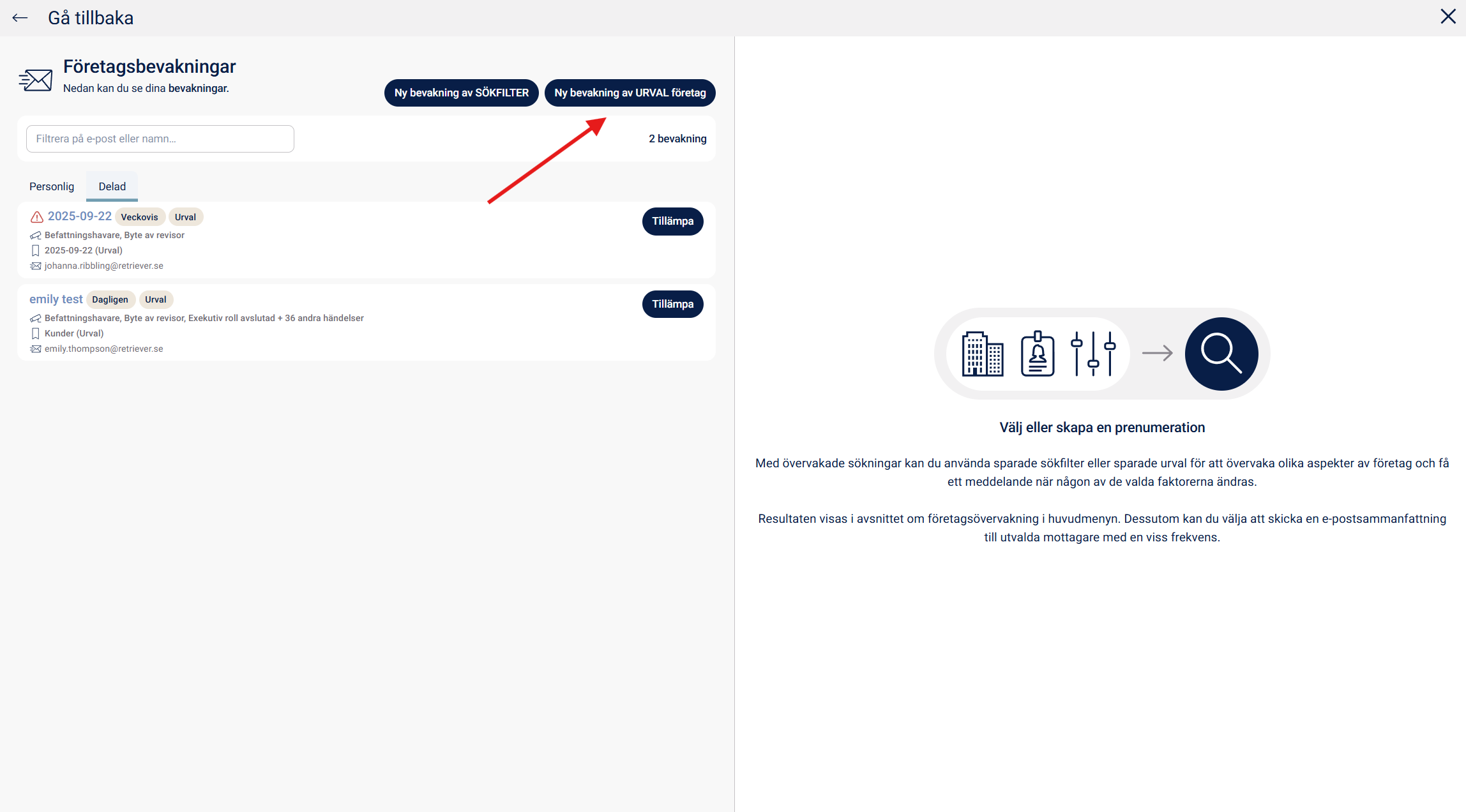Open the 2025-09-22 subscription title
The height and width of the screenshot is (812, 1466).
80,216
